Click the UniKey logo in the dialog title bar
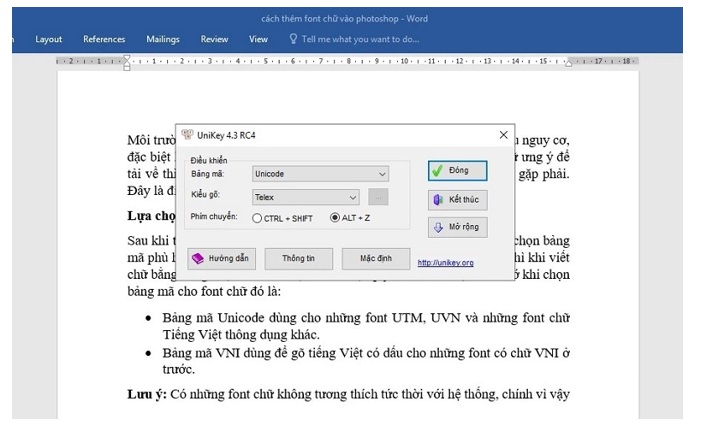703x426 pixels. pyautogui.click(x=186, y=135)
